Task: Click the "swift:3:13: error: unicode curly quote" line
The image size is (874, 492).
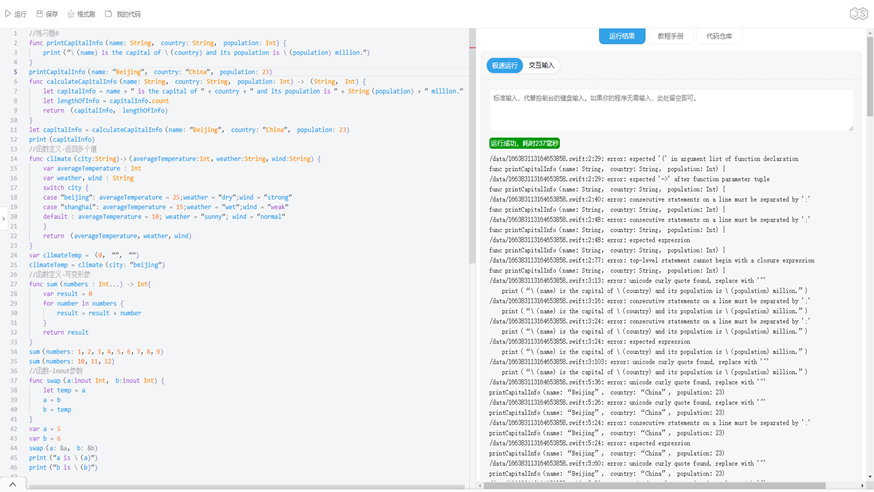Action: 627,281
